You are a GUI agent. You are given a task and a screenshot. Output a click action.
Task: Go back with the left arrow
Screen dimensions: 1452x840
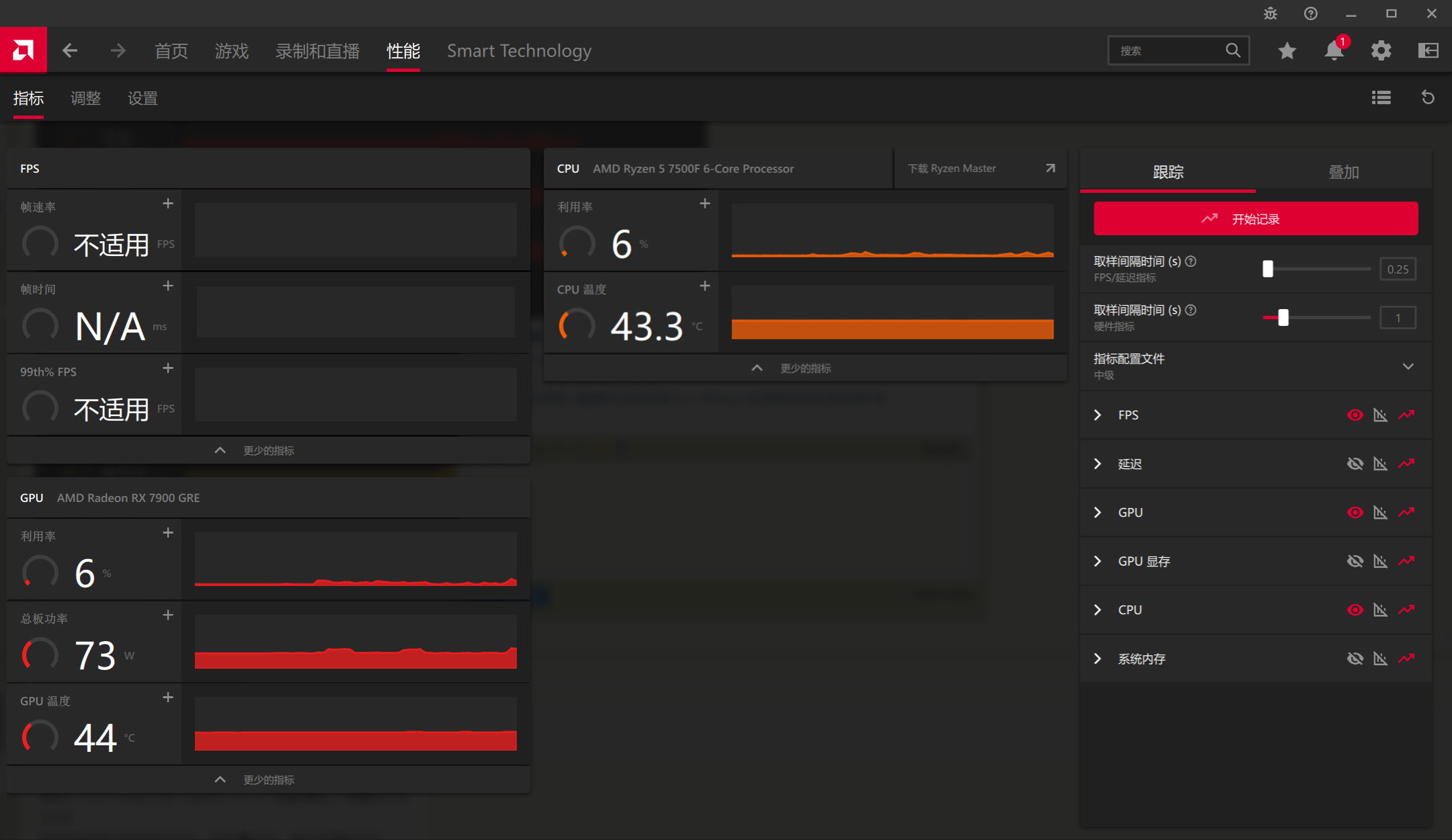pos(70,50)
